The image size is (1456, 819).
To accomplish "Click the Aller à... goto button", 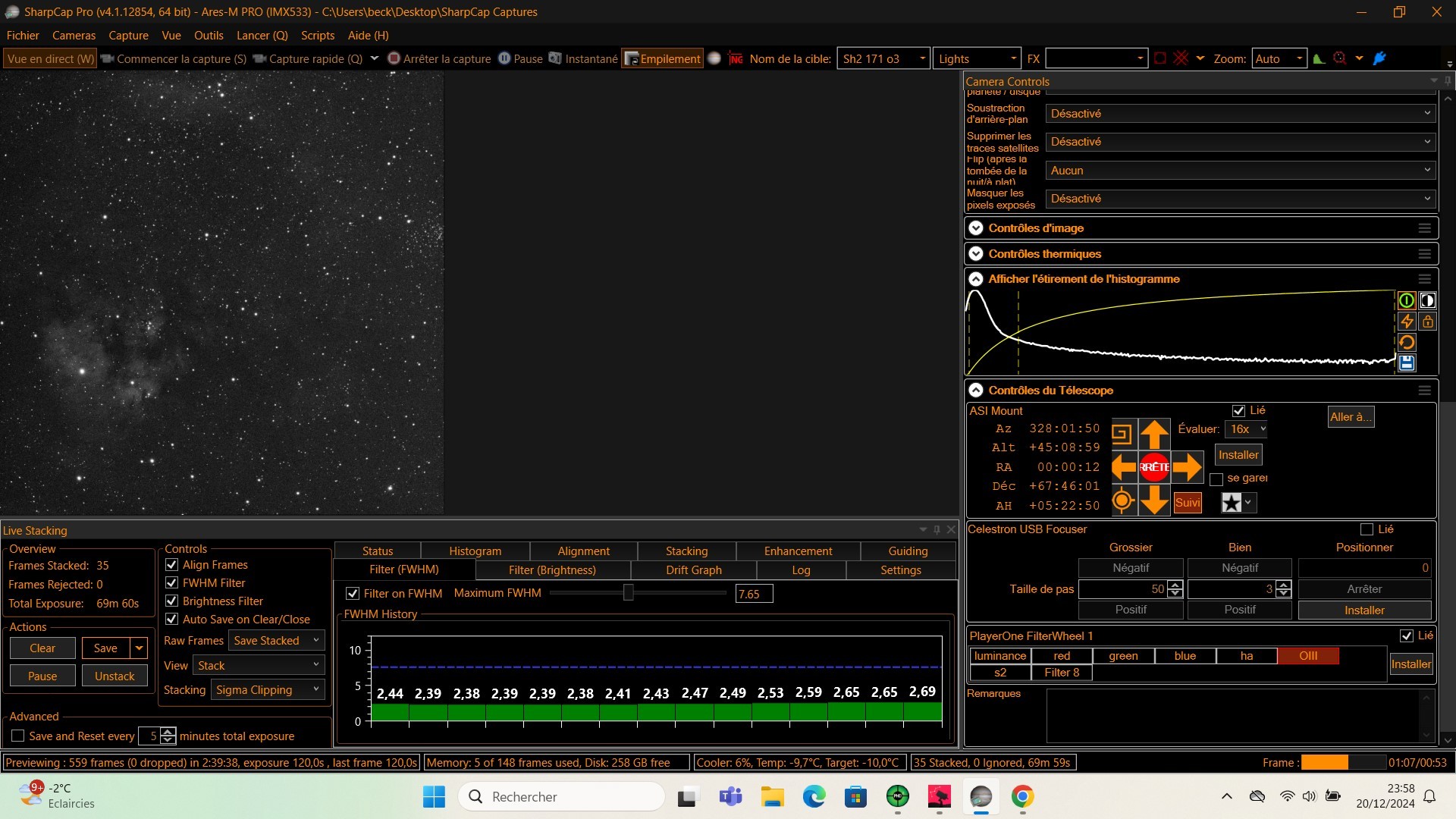I will pyautogui.click(x=1351, y=417).
